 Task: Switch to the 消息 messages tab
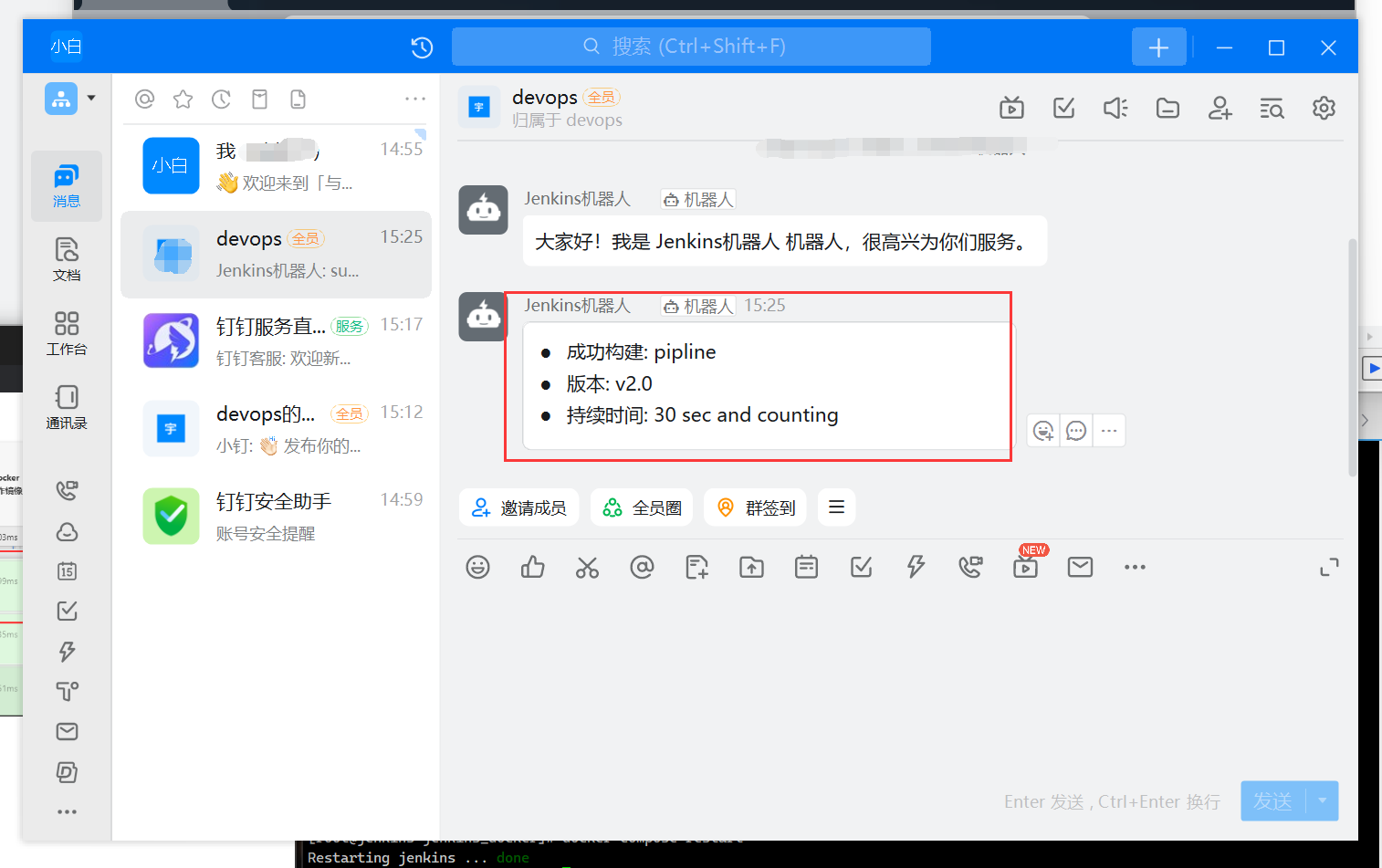(67, 186)
